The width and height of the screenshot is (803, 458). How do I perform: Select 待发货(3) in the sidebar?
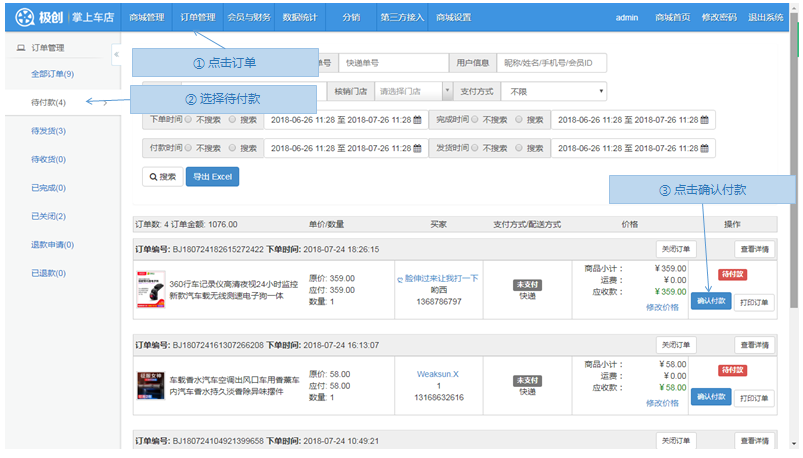[49, 131]
